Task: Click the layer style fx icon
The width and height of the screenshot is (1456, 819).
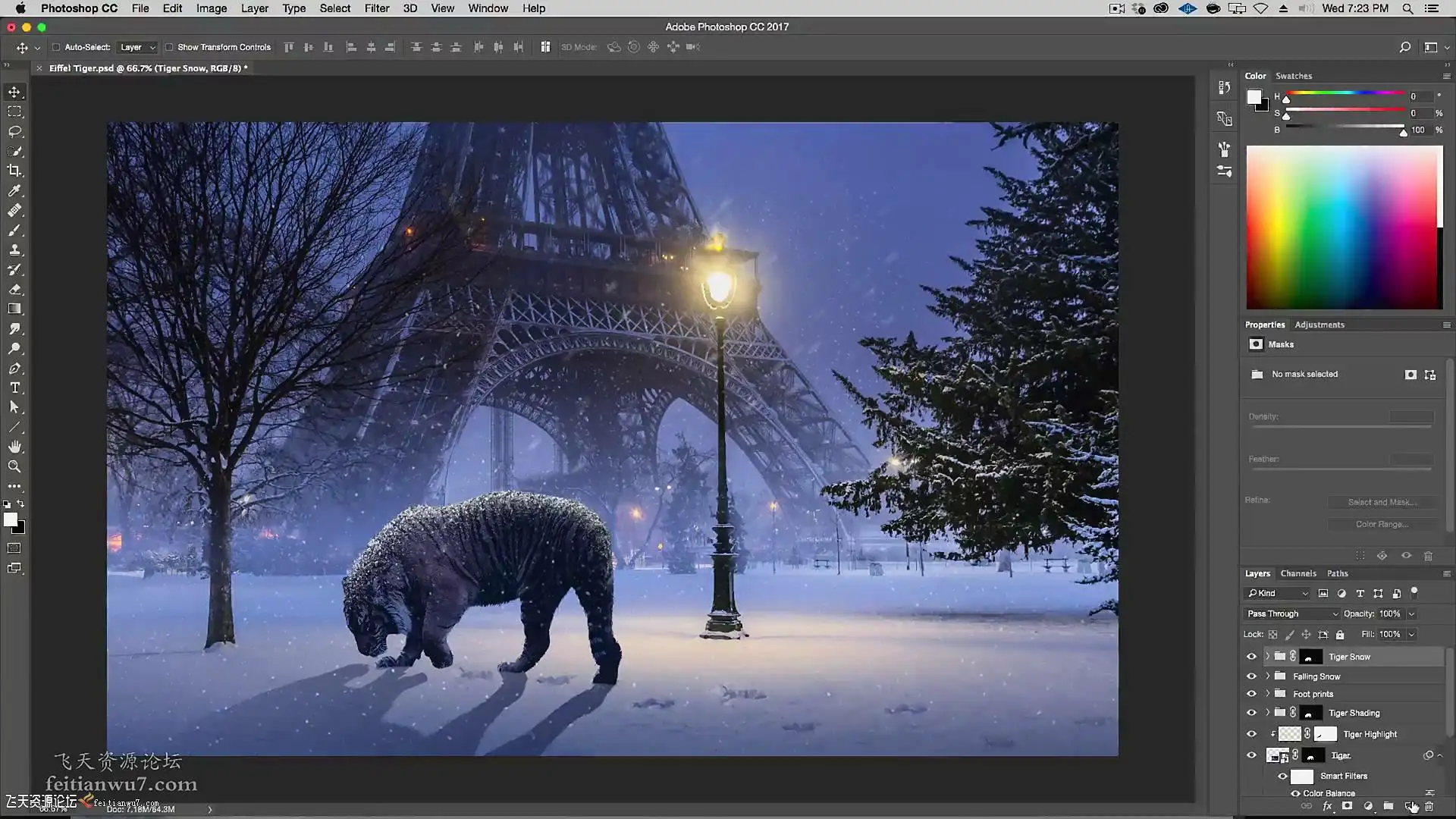Action: [1327, 806]
